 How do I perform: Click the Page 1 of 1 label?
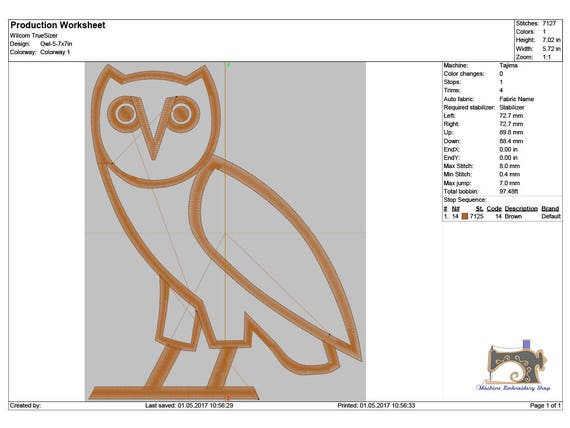click(x=545, y=405)
